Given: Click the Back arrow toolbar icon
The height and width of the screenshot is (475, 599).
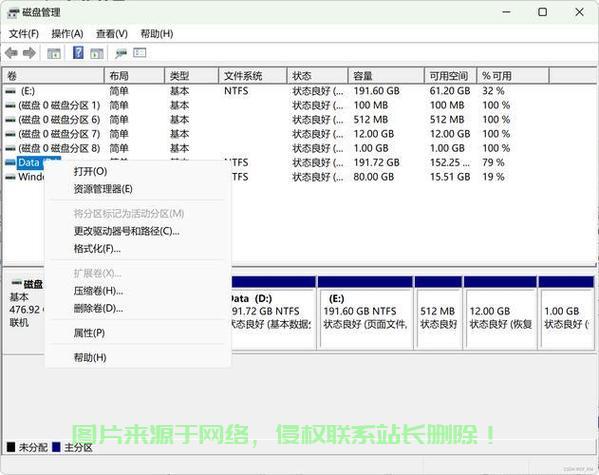Looking at the screenshot, I should coord(11,53).
